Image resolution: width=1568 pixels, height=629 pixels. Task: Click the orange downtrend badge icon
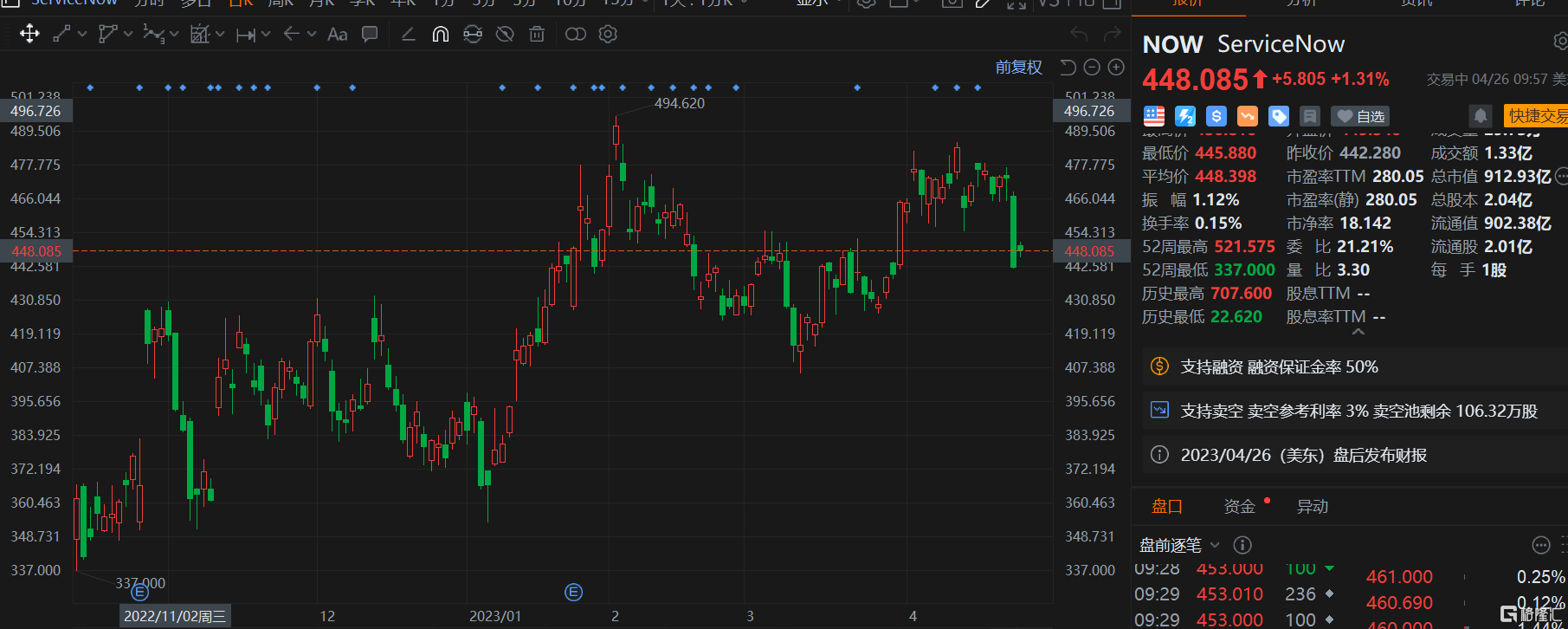(1248, 116)
